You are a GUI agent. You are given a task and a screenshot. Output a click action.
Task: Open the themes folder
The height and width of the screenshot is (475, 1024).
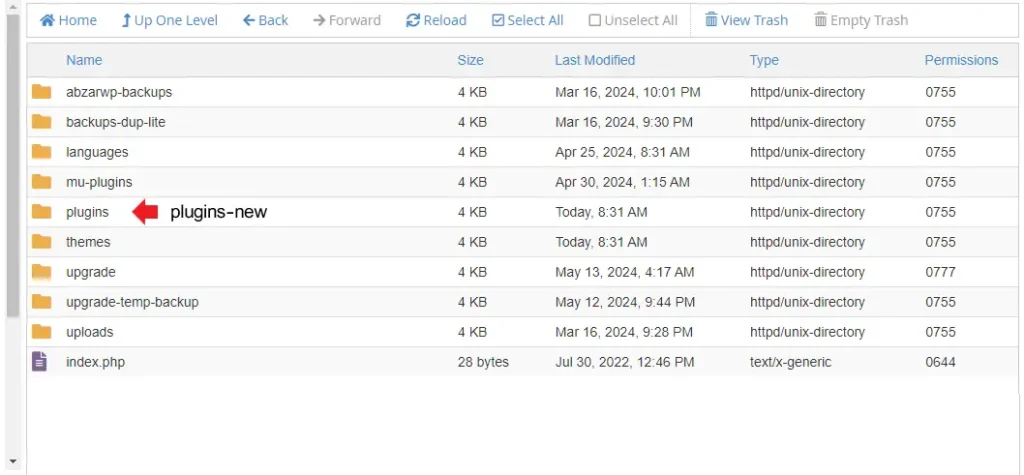[x=88, y=242]
